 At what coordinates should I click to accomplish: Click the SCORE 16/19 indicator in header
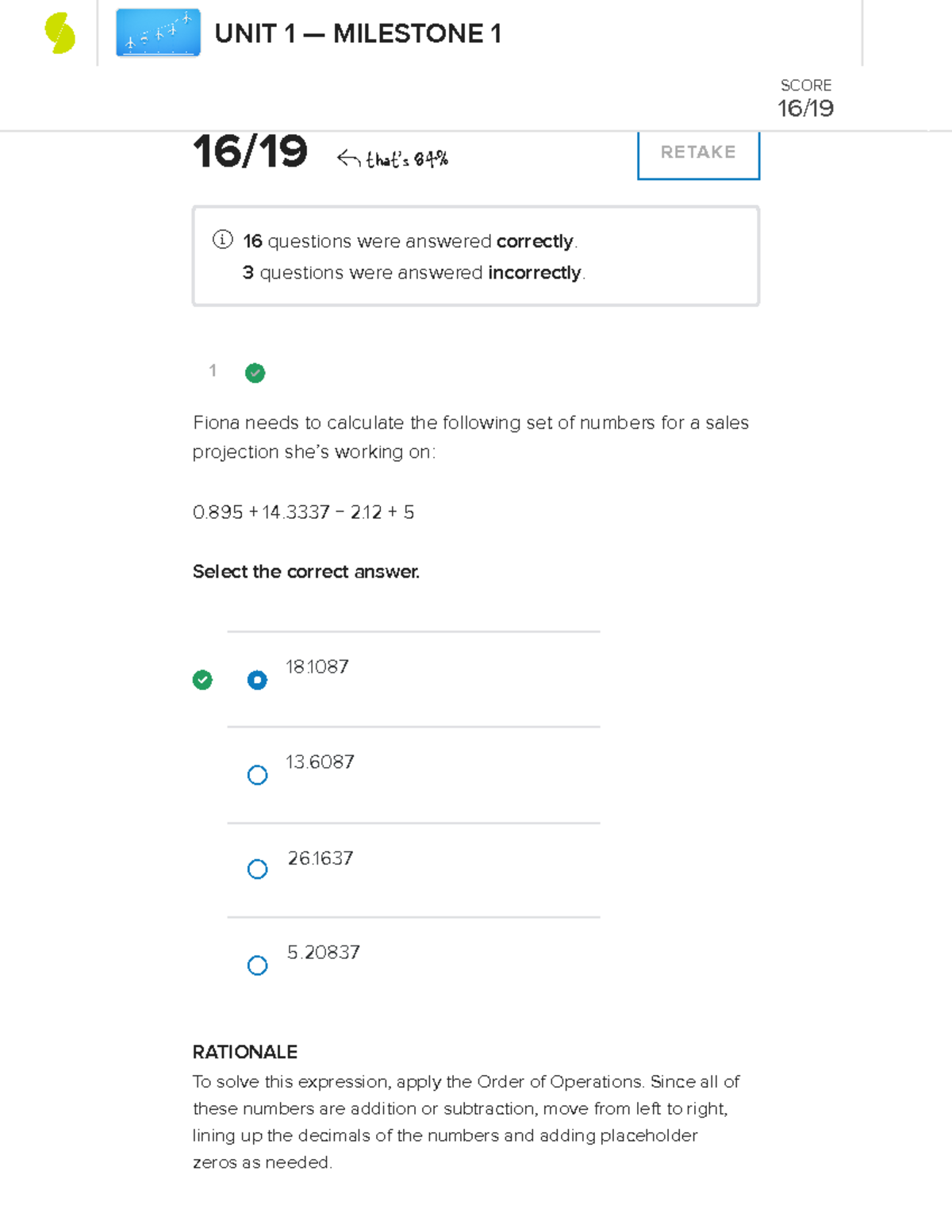pos(805,98)
